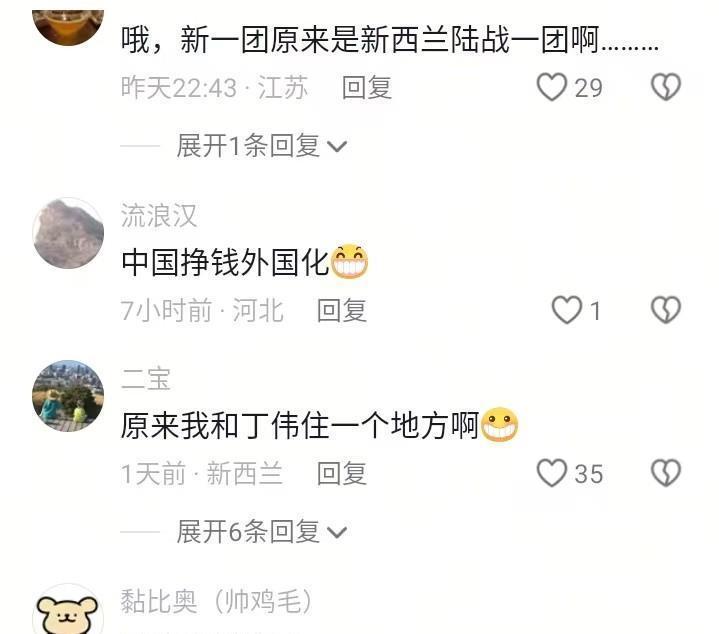The width and height of the screenshot is (719, 634).
Task: Expand 展开6条回复 under 二宝's comment
Action: point(261,532)
